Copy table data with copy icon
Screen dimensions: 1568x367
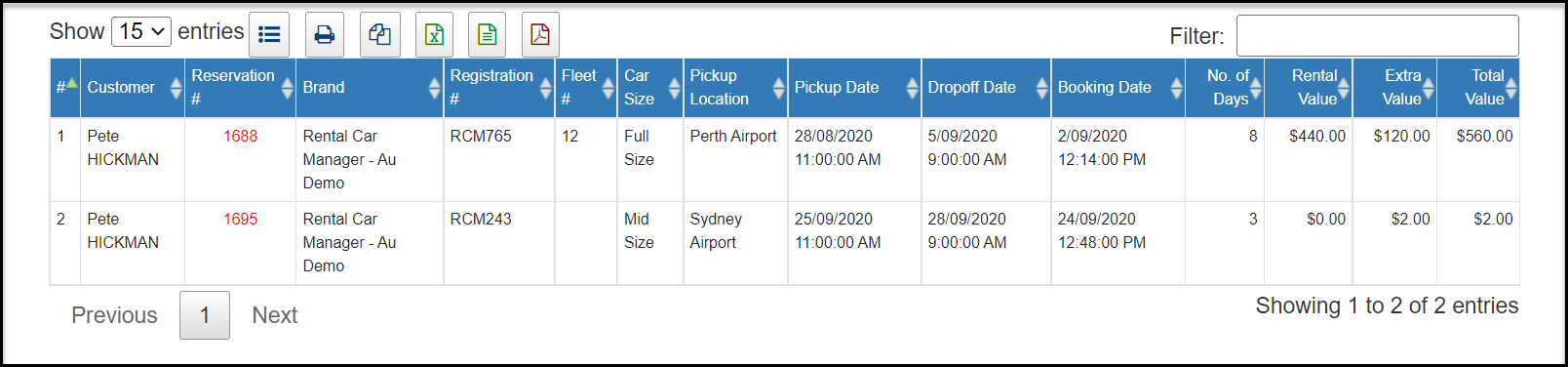[x=380, y=35]
